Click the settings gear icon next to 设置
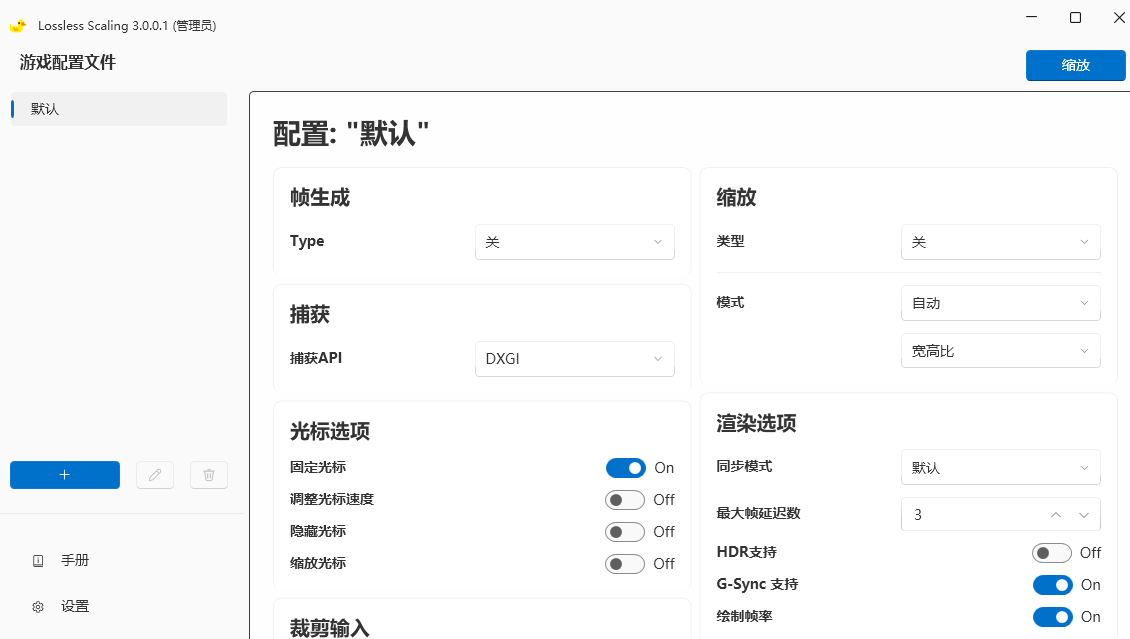This screenshot has height=639, width=1130. click(x=38, y=607)
